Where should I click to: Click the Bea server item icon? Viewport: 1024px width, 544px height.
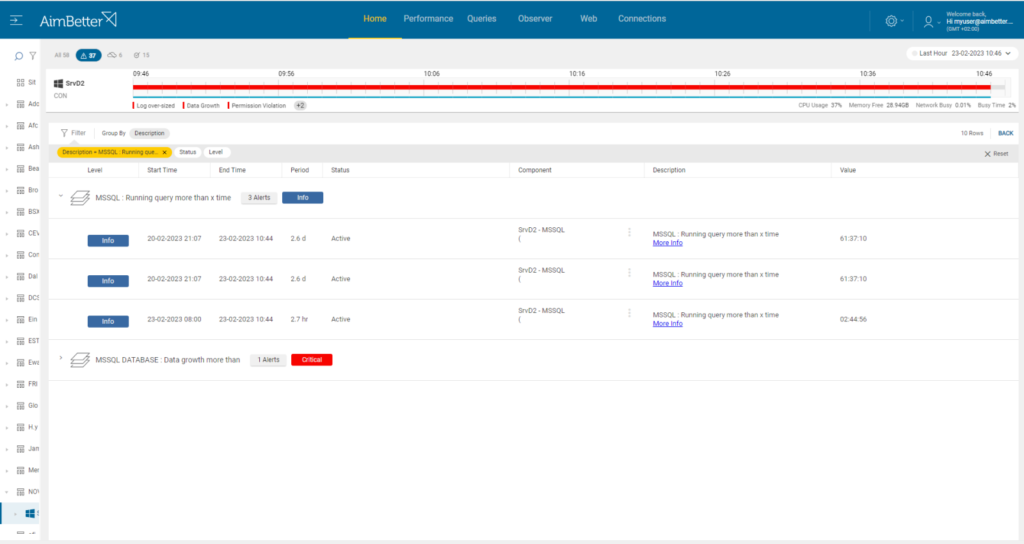point(20,169)
